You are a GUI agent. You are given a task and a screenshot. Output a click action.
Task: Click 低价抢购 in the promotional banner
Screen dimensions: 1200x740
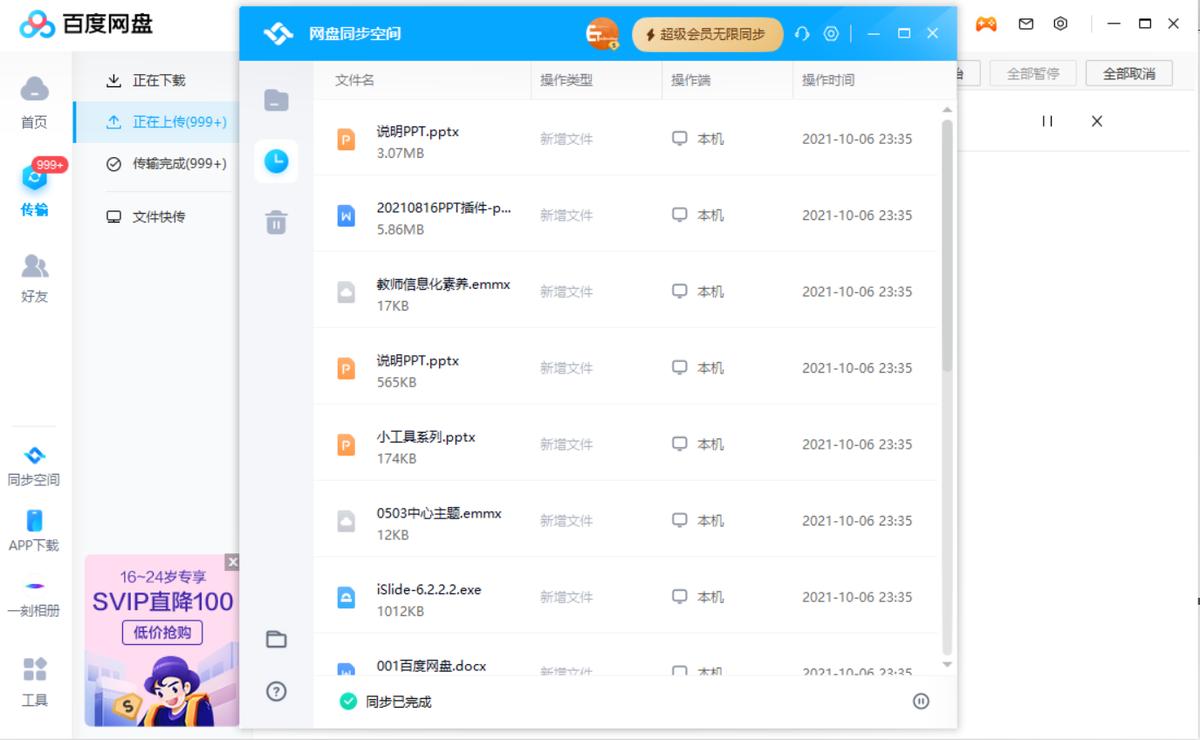[162, 634]
